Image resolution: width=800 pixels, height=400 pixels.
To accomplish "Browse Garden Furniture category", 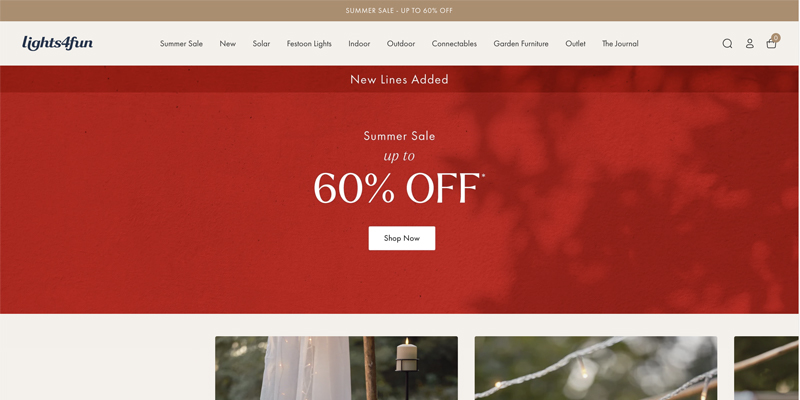I will pyautogui.click(x=521, y=44).
